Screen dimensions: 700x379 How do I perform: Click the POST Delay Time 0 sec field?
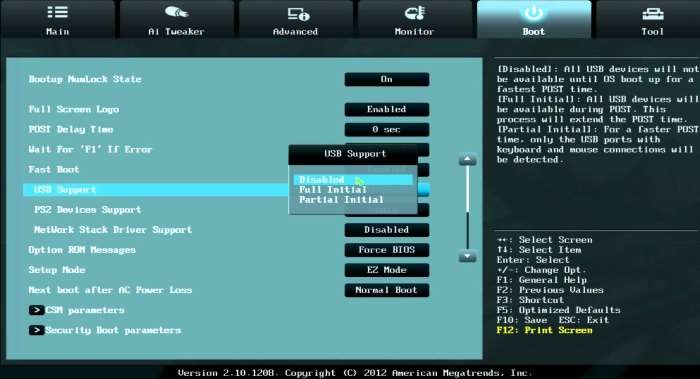coord(387,129)
